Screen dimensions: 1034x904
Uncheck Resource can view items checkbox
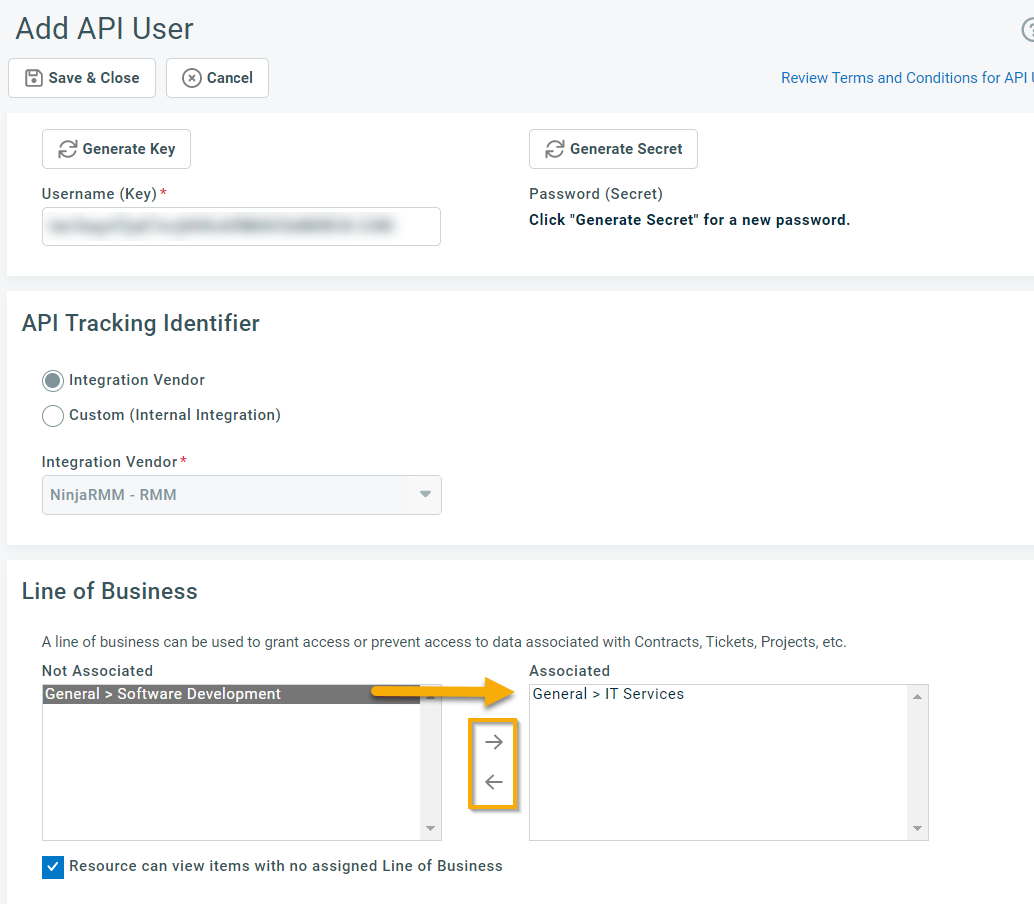point(53,867)
